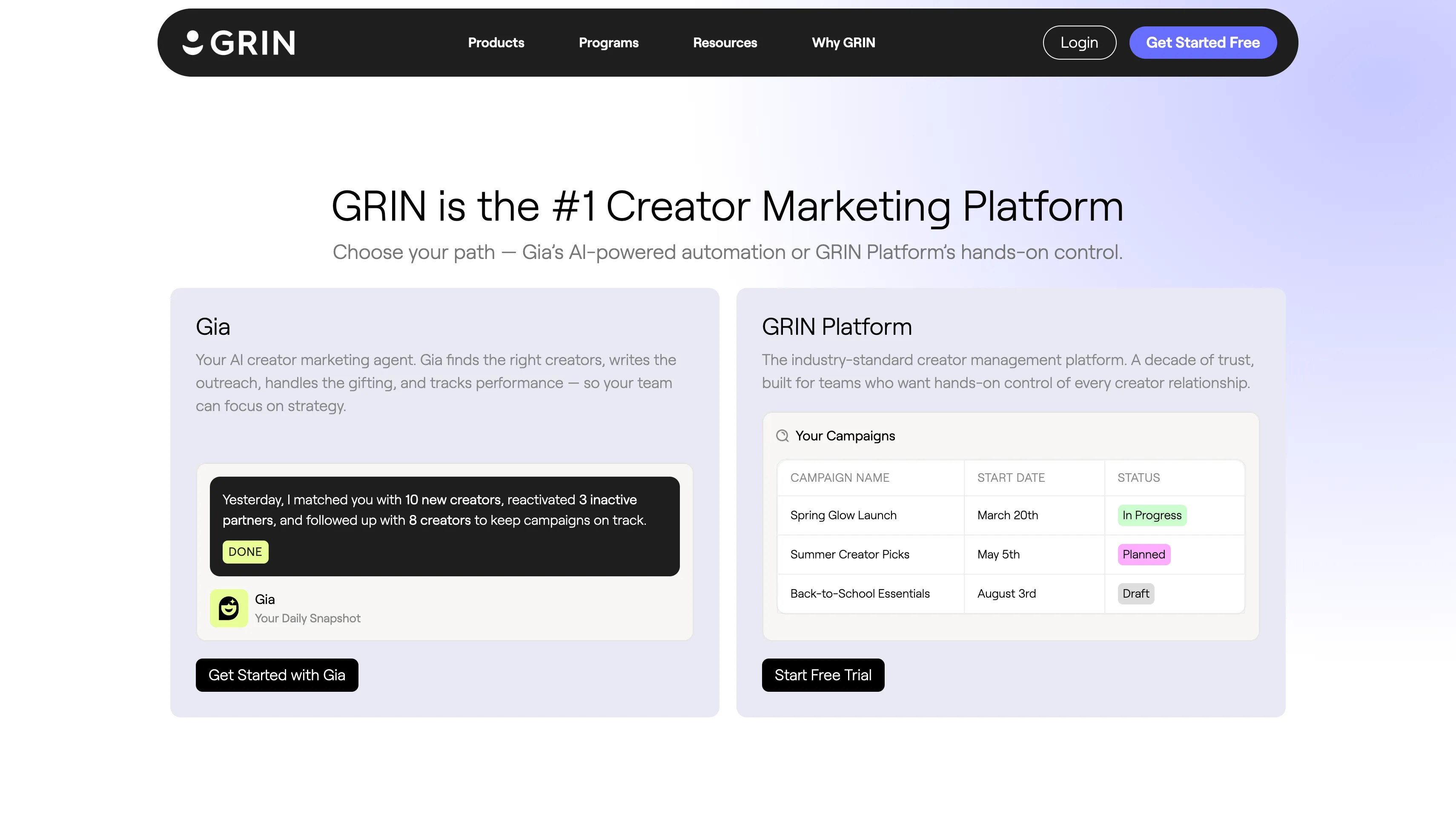
Task: Open the Resources navigation menu
Action: coord(725,43)
